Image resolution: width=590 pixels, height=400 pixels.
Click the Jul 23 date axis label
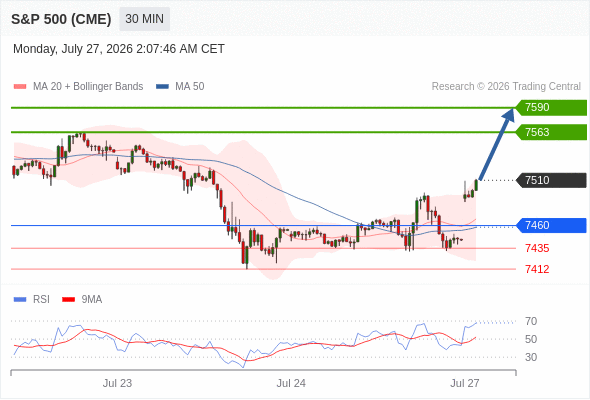click(x=117, y=383)
